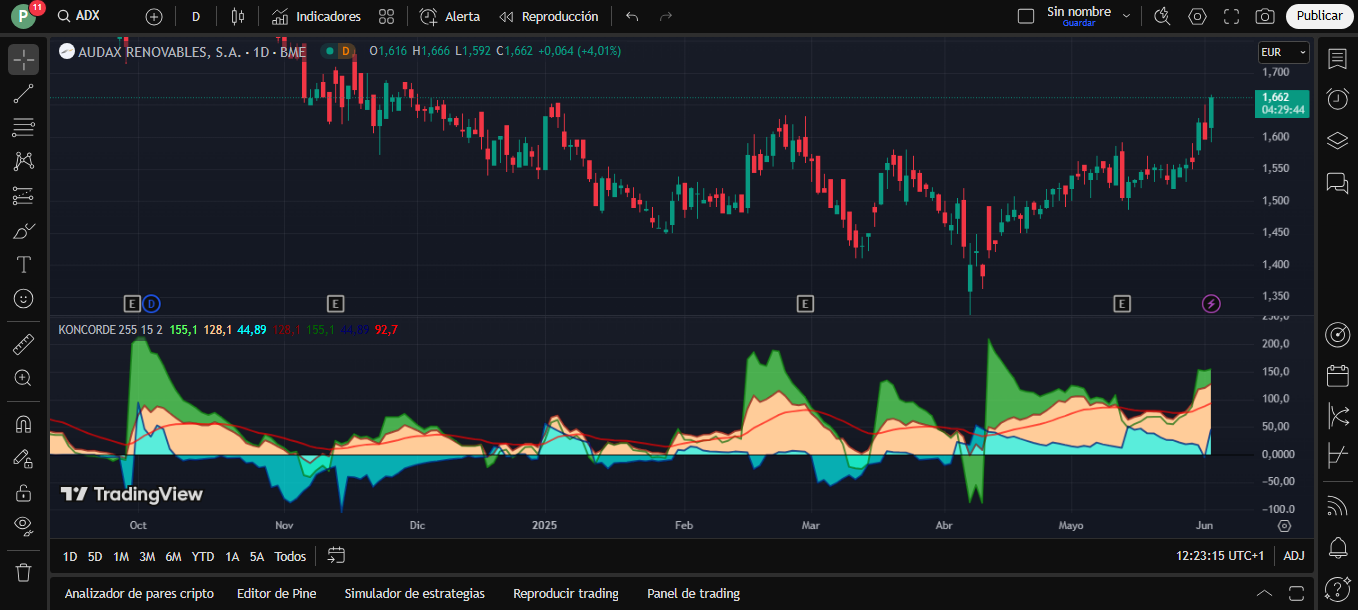The width and height of the screenshot is (1358, 610).
Task: Open the 12:23:15 UTC+1 timezone menu
Action: (x=1222, y=556)
